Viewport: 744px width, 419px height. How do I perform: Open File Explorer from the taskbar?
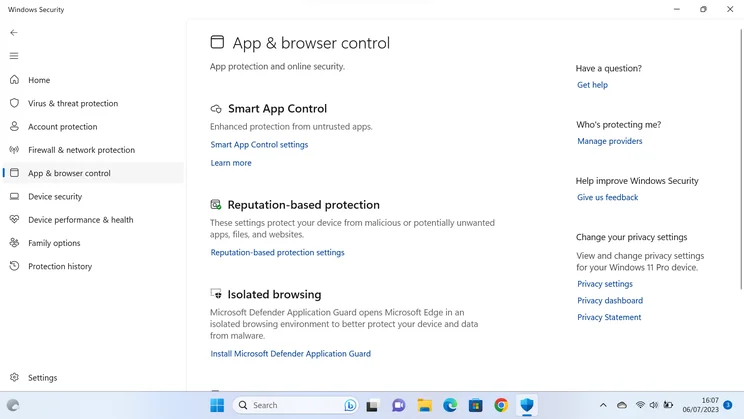pyautogui.click(x=424, y=405)
